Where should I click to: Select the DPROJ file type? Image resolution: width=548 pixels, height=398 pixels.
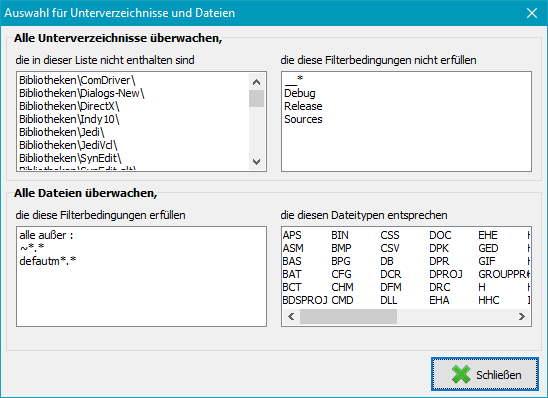coord(446,274)
